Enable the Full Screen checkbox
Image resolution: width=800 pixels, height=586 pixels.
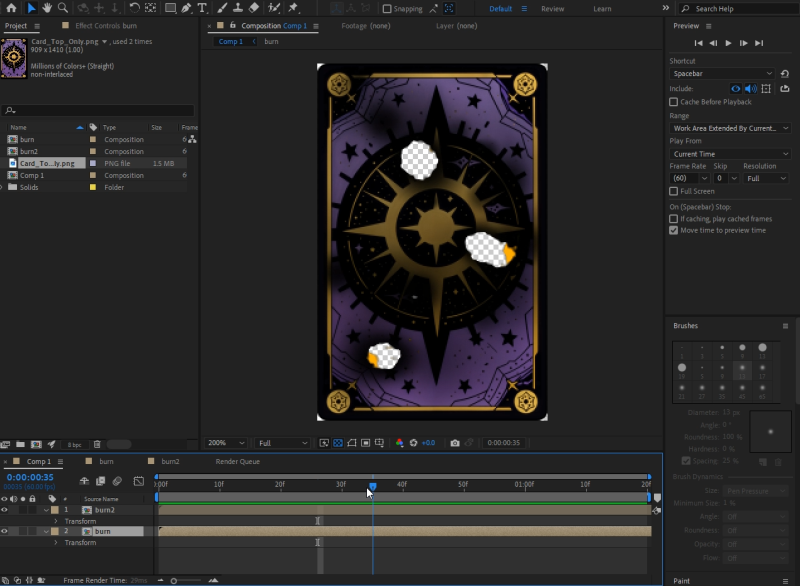[673, 191]
